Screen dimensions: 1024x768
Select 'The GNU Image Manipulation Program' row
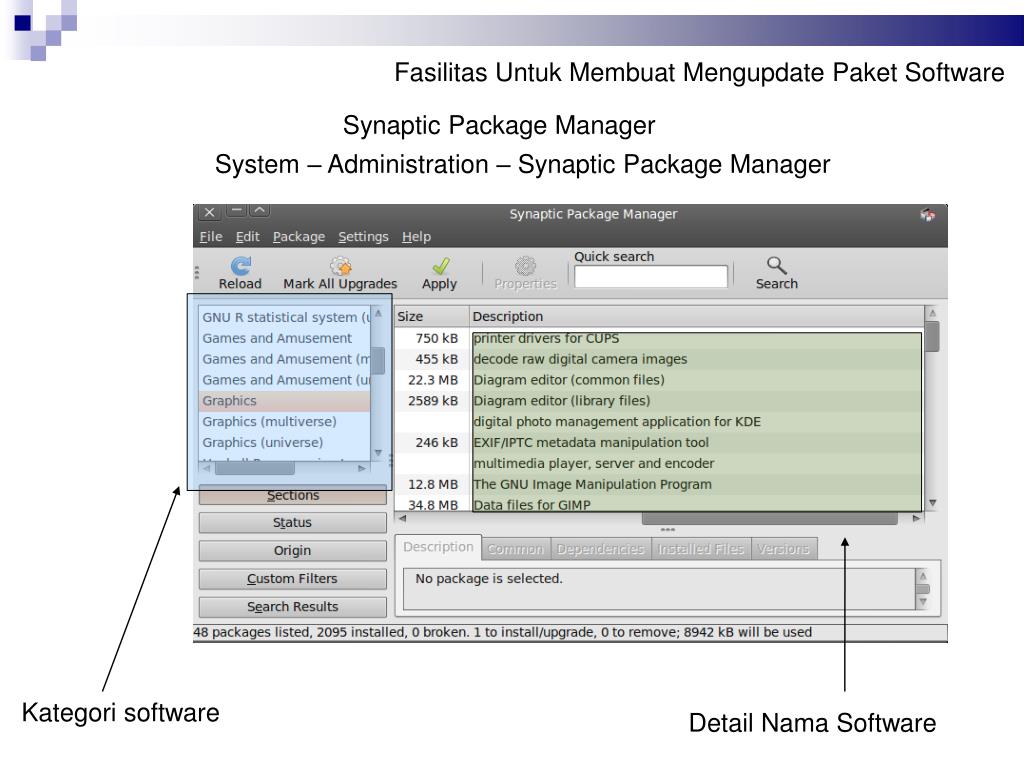coord(660,485)
